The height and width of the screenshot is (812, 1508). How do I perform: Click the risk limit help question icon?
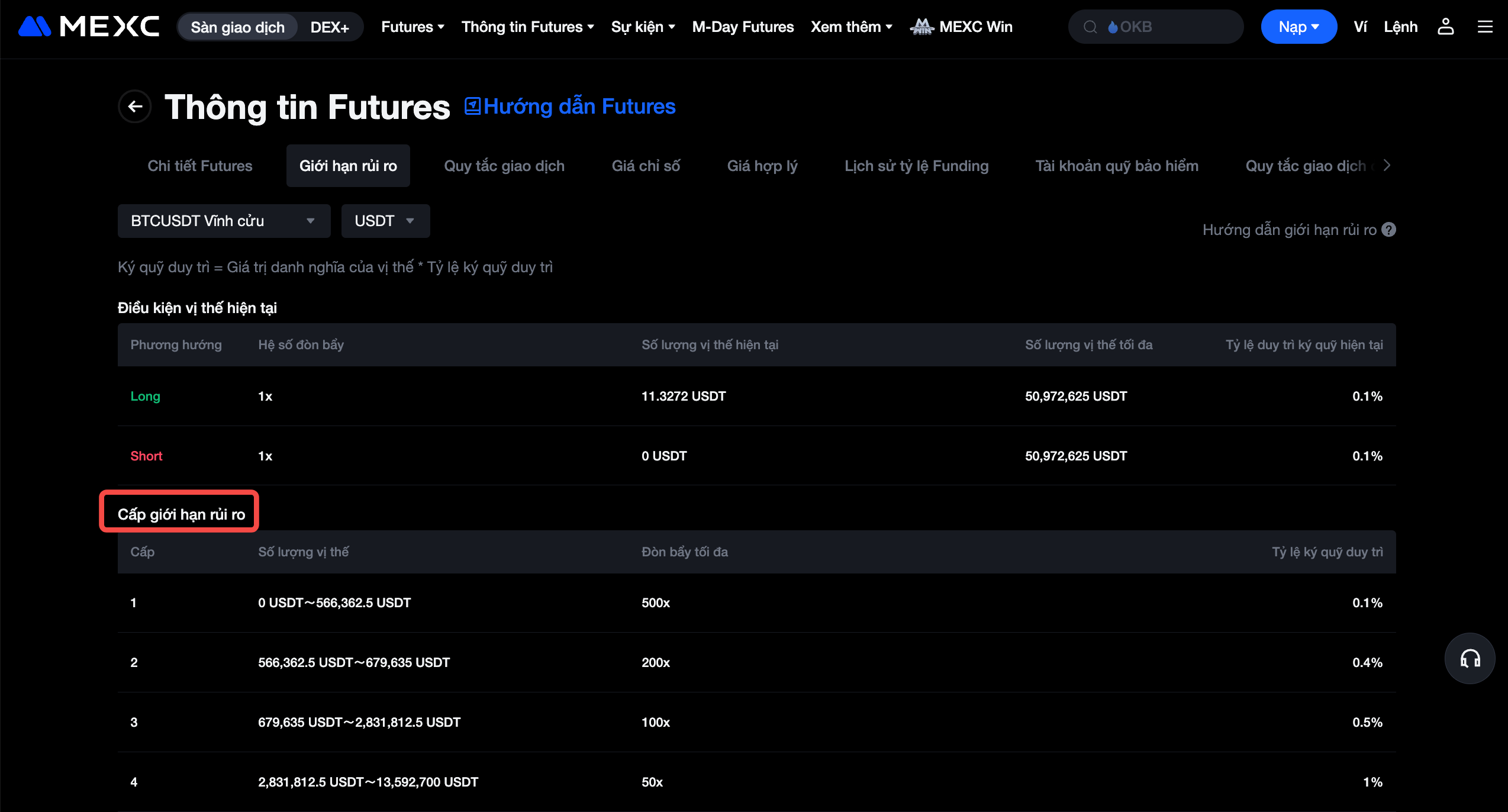[x=1388, y=230]
